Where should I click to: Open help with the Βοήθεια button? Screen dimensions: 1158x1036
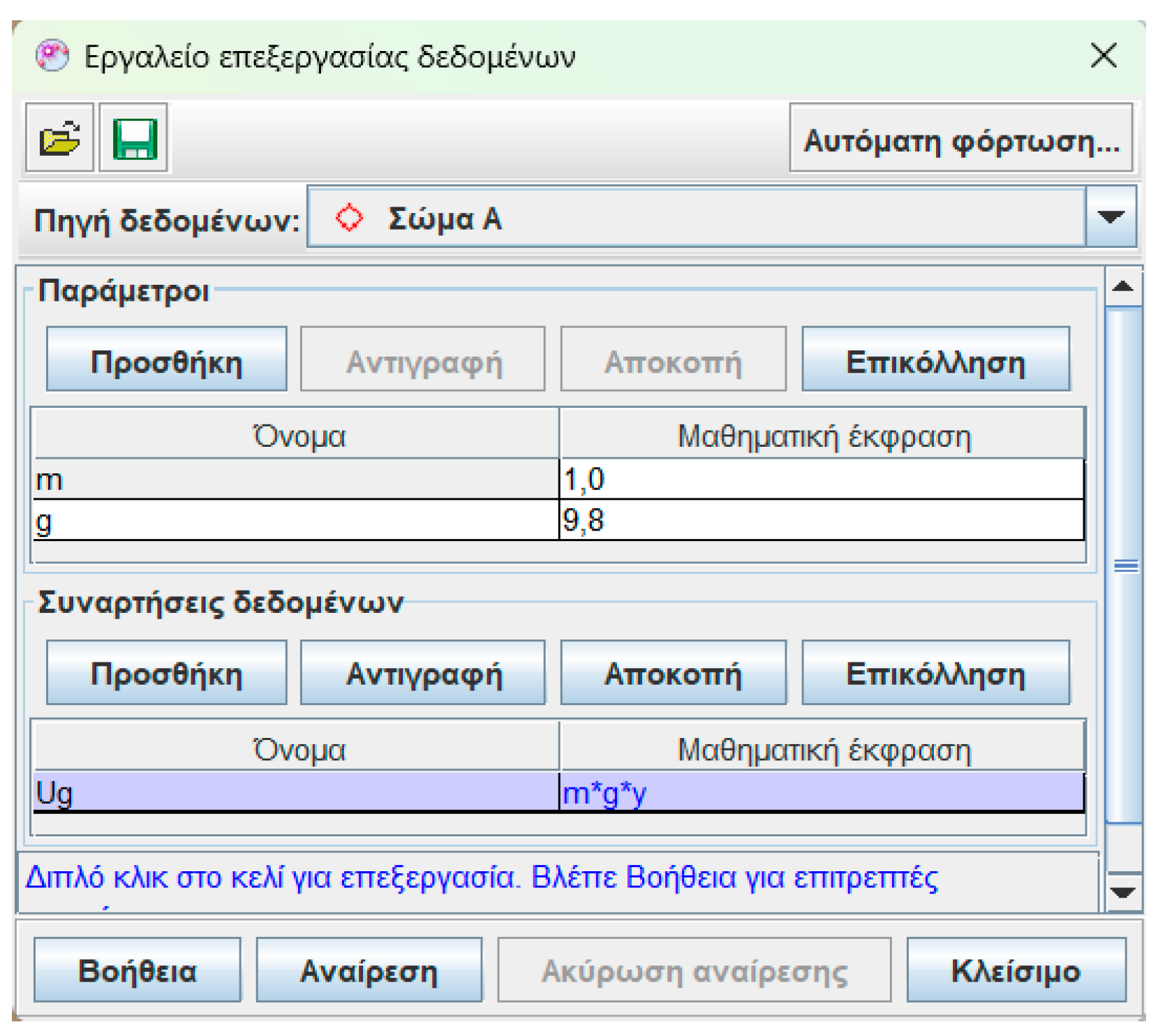pyautogui.click(x=138, y=970)
